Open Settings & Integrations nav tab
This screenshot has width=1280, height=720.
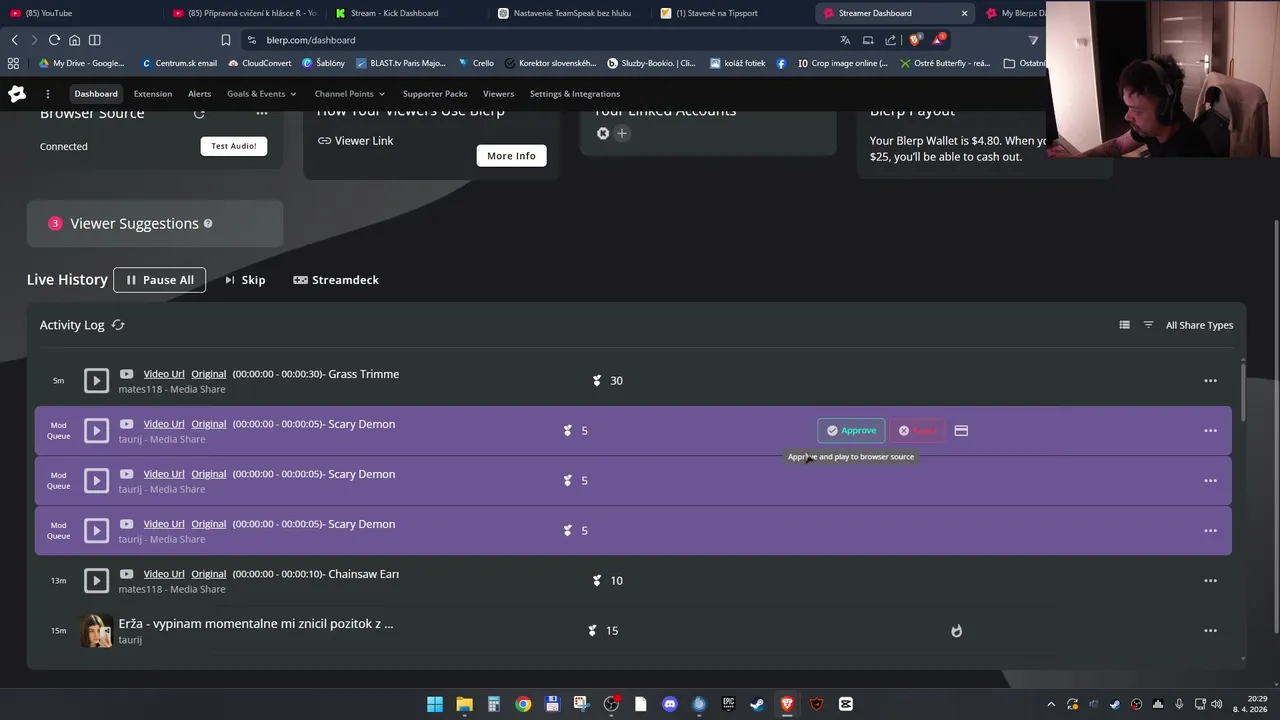(575, 94)
